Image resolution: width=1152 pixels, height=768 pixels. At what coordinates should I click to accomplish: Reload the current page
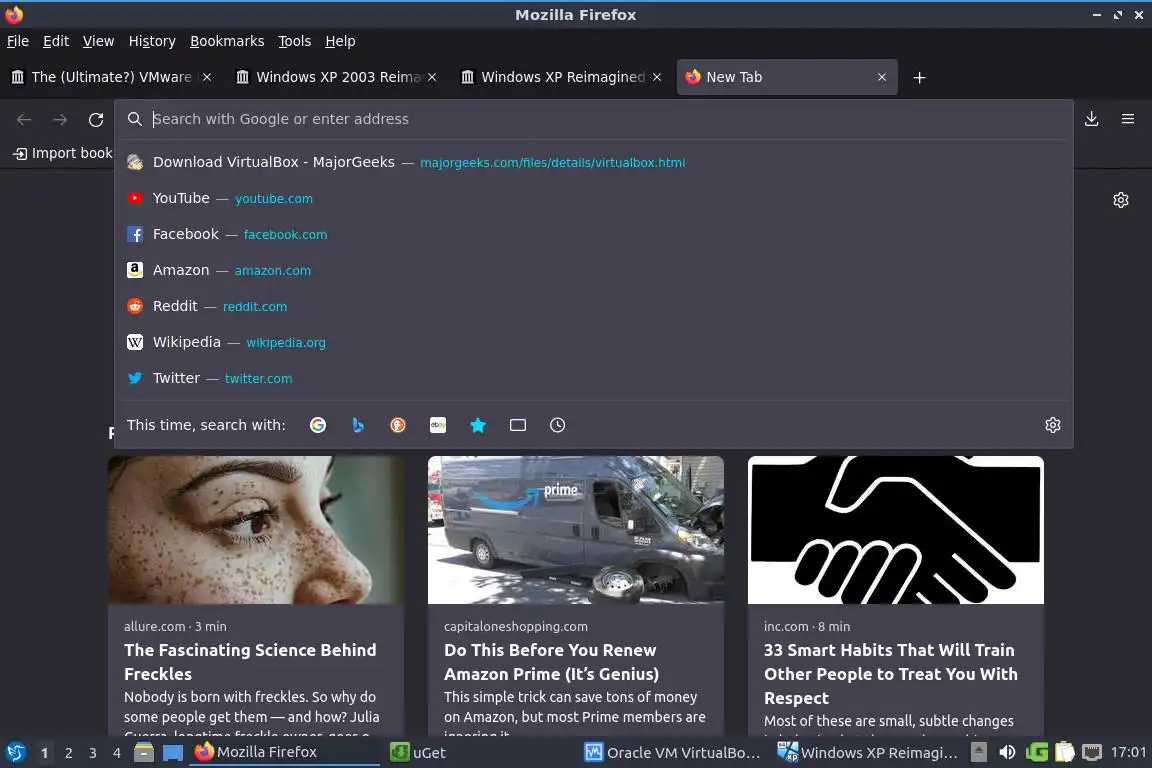(96, 119)
